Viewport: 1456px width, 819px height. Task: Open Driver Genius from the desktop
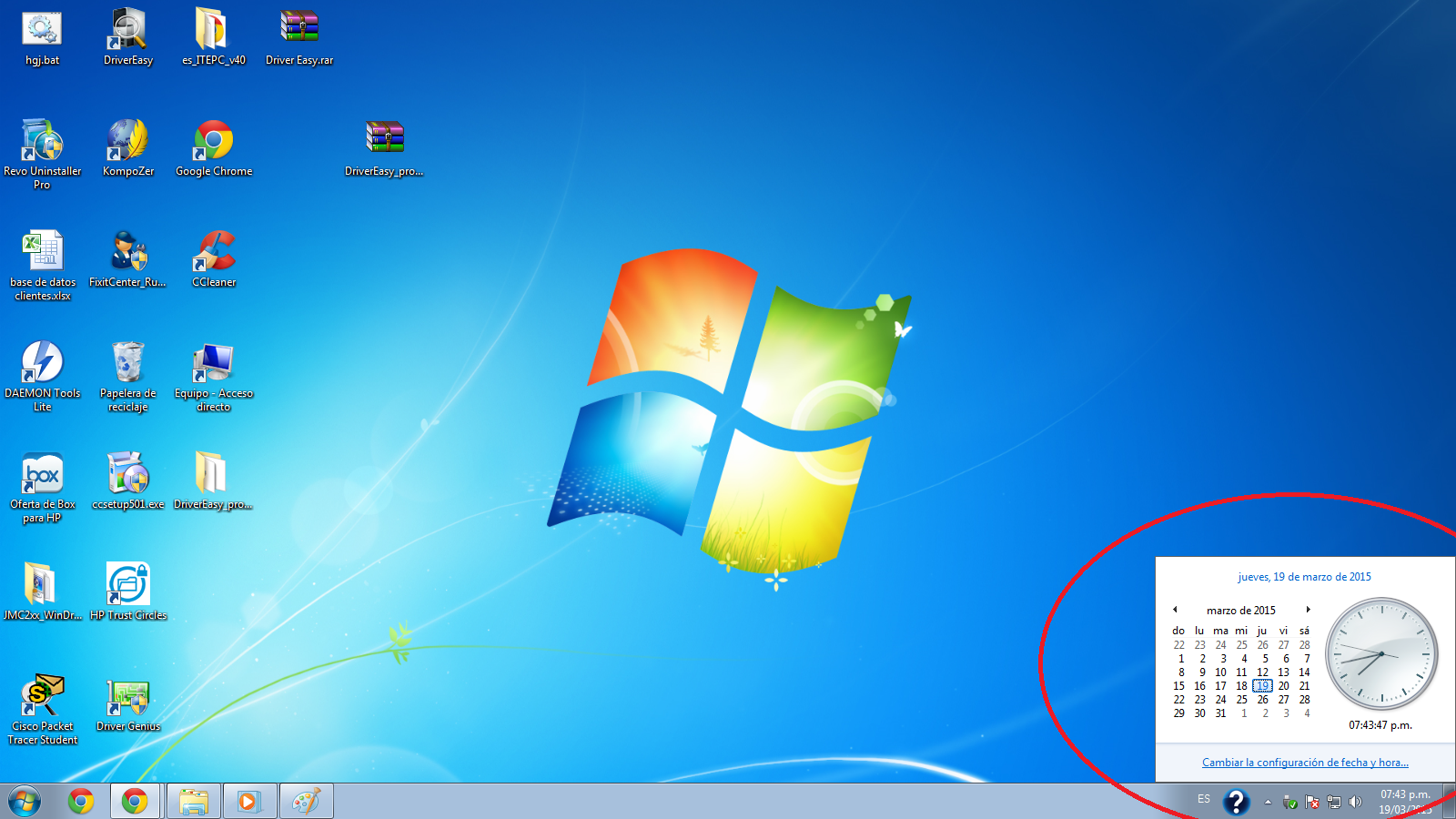(x=127, y=699)
